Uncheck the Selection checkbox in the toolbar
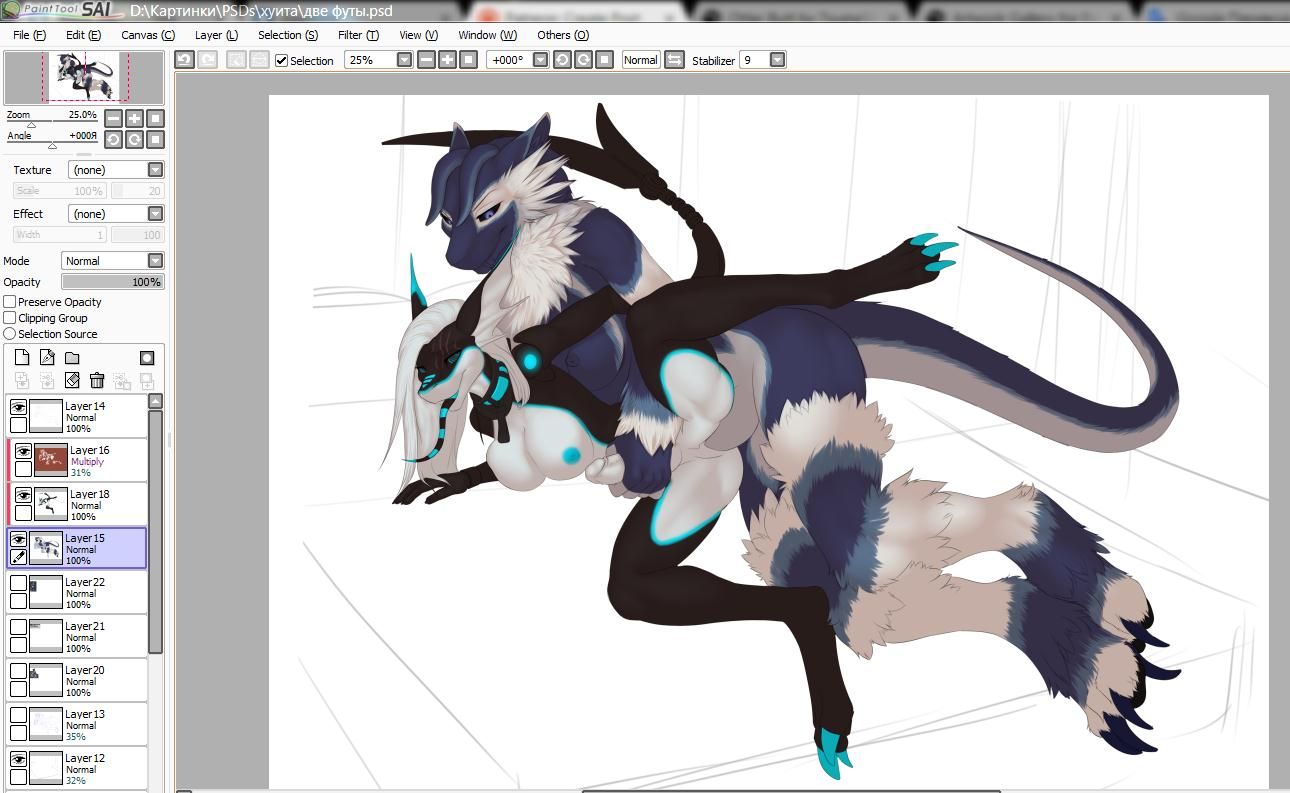The width and height of the screenshot is (1290, 793). click(x=282, y=61)
